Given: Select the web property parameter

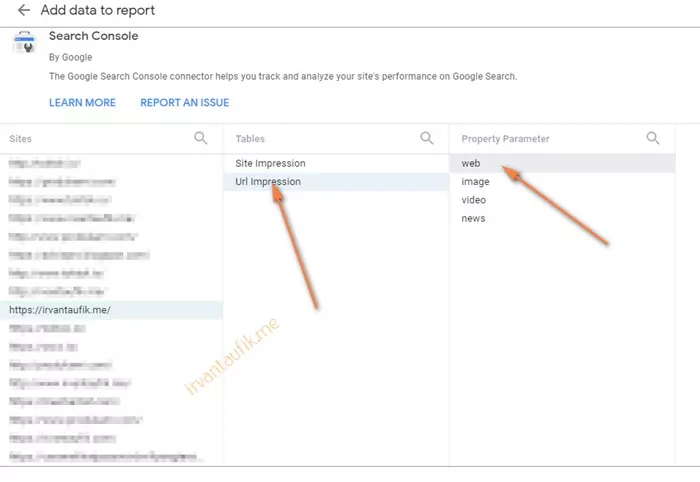Looking at the screenshot, I should [x=562, y=163].
